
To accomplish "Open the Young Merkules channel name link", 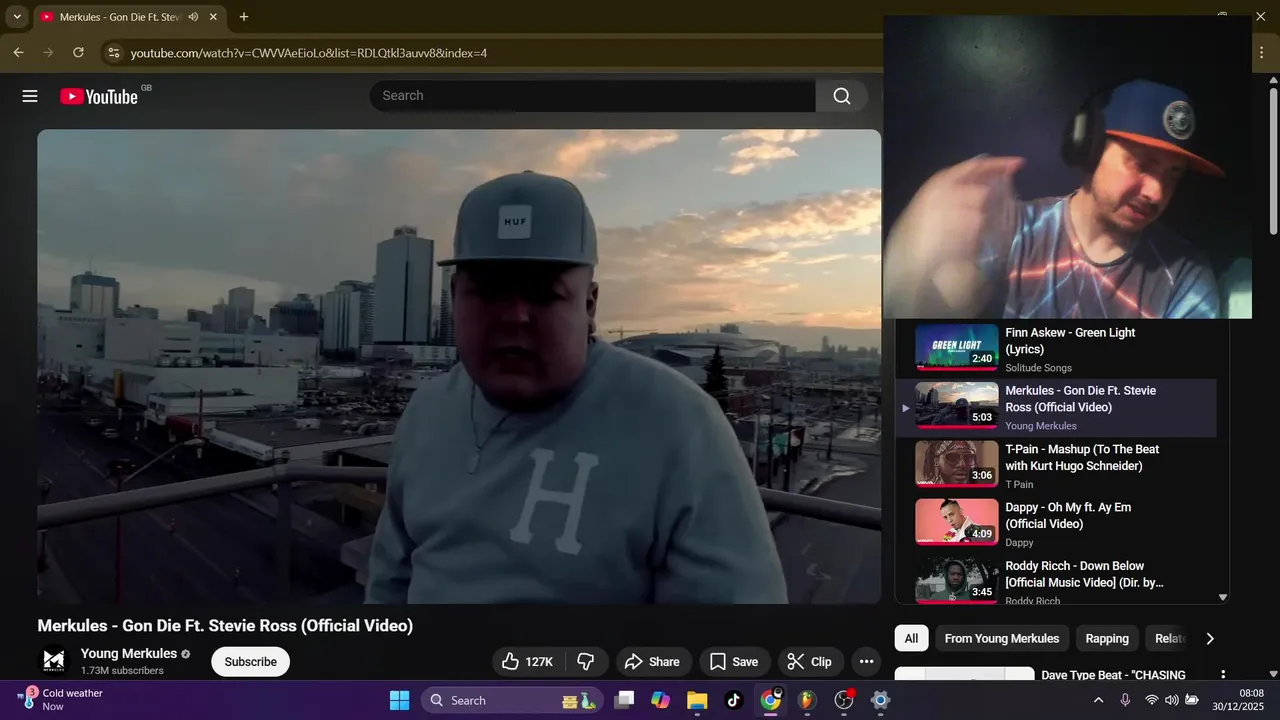I will click(129, 653).
